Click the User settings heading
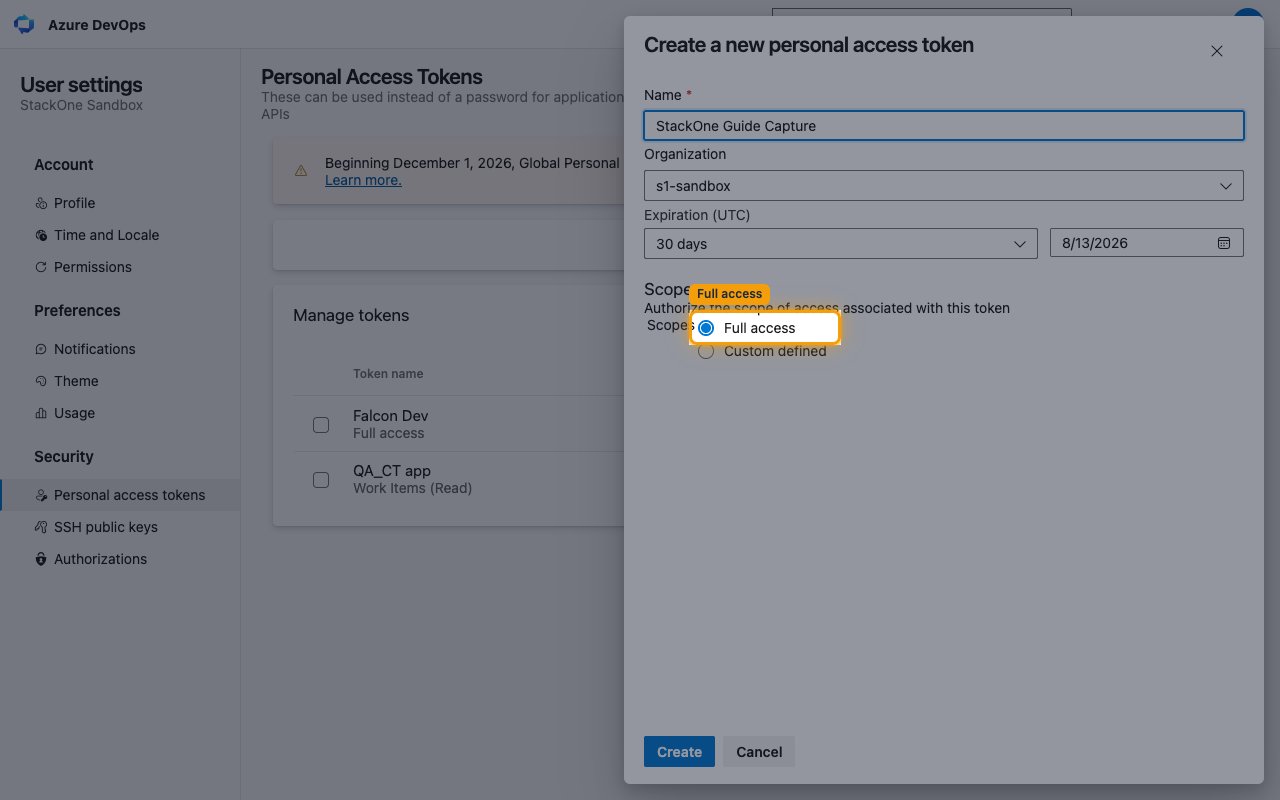 pos(82,85)
